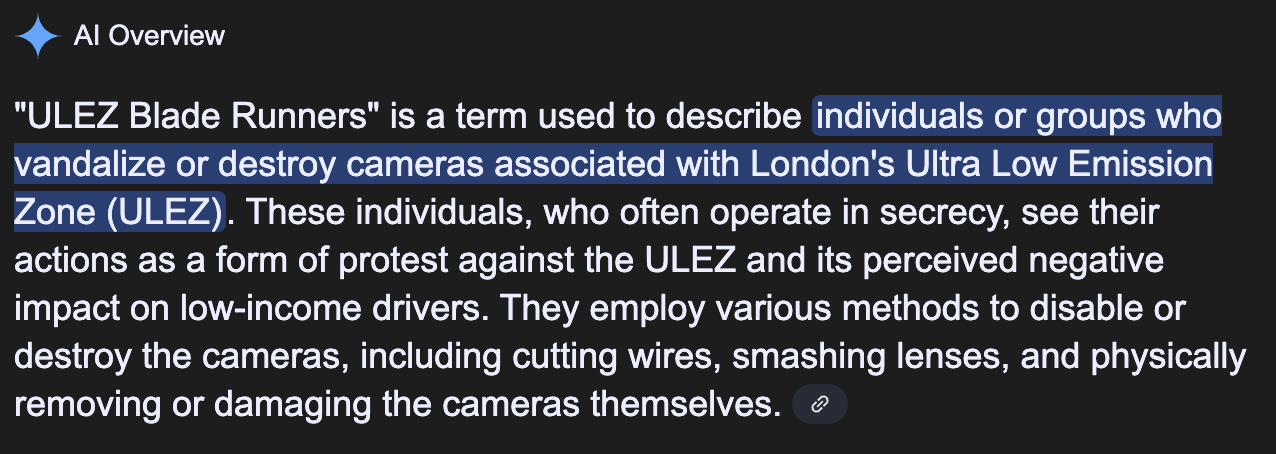Click the highlighted text 'Zone (ULEZ)'
The height and width of the screenshot is (454, 1276).
[119, 212]
